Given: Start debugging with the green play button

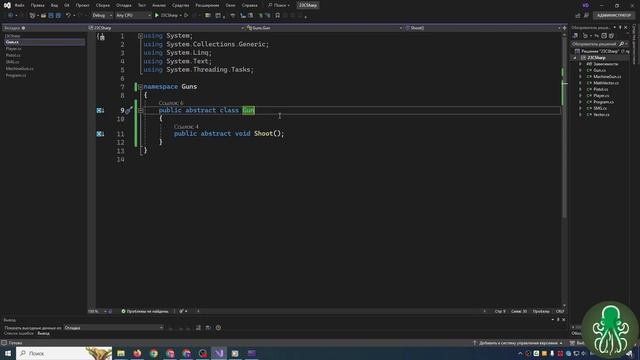Looking at the screenshot, I should 157,16.
